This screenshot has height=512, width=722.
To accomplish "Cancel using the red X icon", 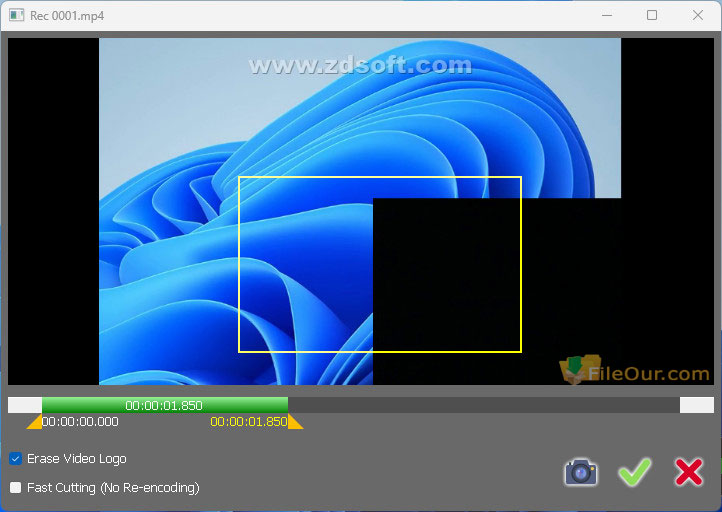I will point(689,472).
